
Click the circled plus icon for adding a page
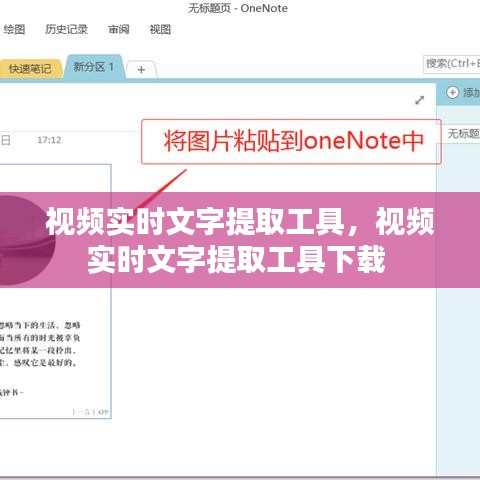(452, 92)
